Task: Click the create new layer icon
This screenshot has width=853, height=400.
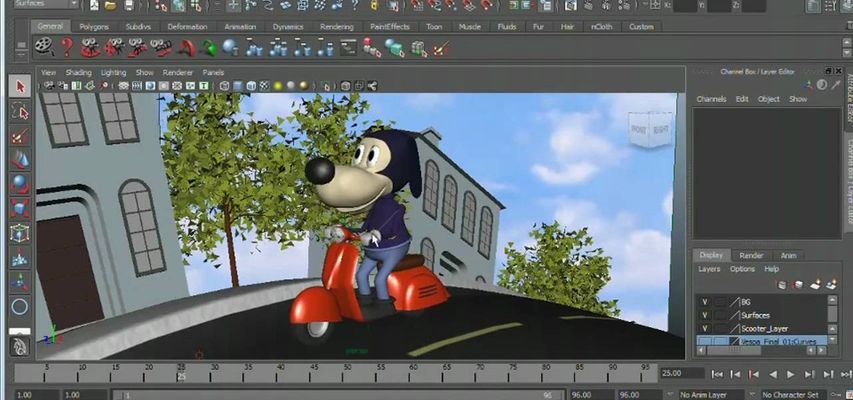Action: click(814, 284)
